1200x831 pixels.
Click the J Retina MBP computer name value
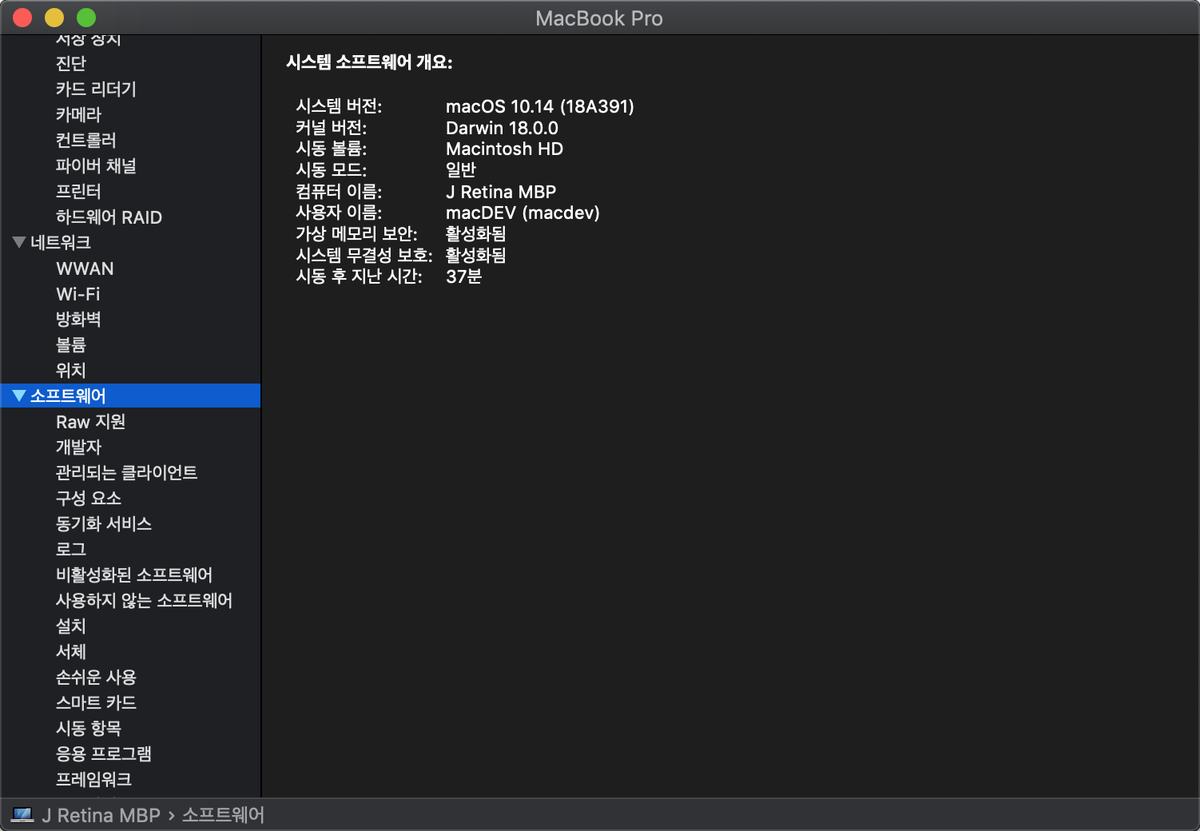[501, 192]
